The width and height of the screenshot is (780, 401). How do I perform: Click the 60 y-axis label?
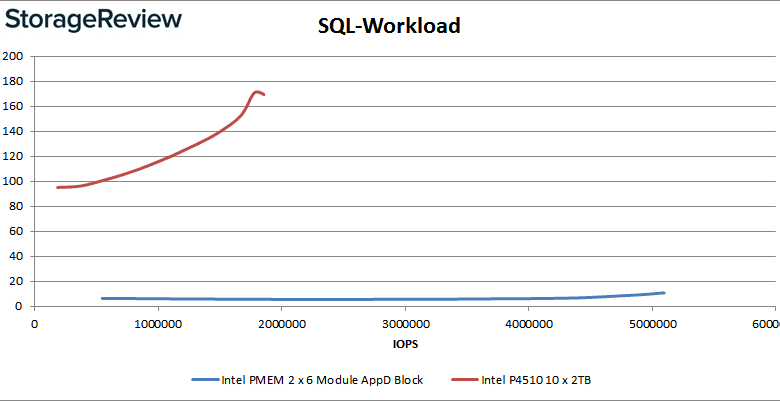click(14, 231)
